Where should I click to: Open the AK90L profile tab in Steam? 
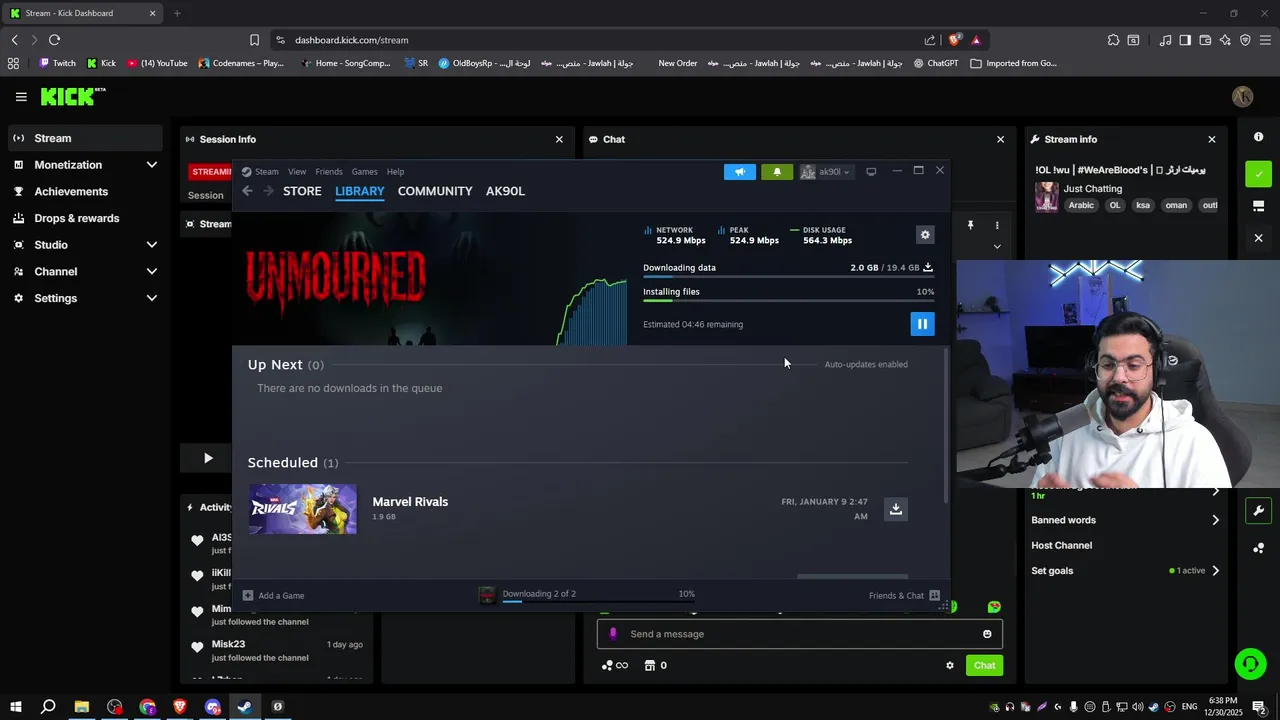point(505,191)
